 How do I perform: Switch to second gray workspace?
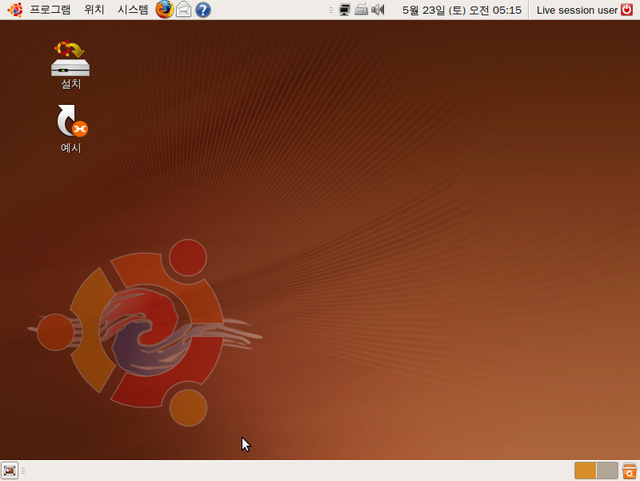coord(607,470)
